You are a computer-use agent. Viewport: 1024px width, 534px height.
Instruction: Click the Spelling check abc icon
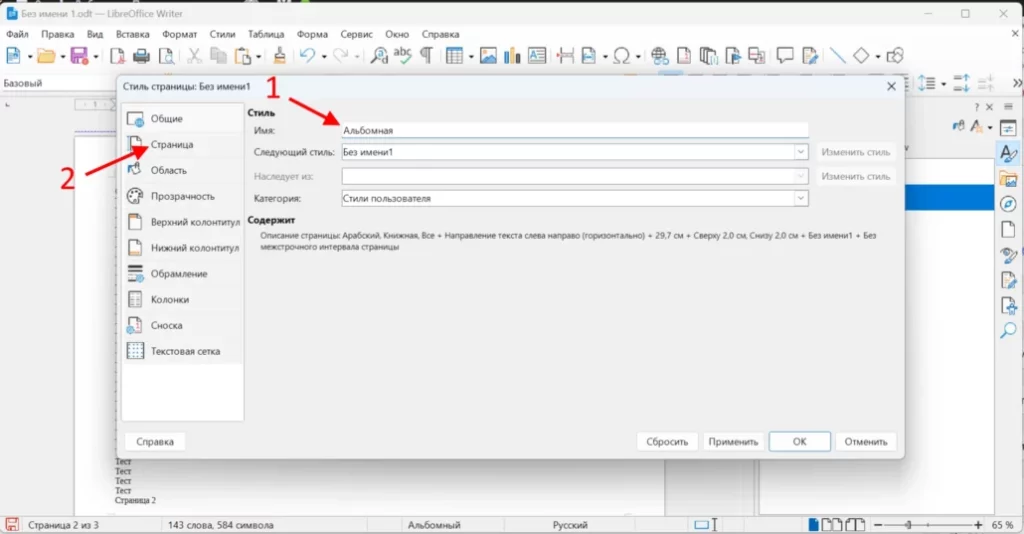coord(403,55)
